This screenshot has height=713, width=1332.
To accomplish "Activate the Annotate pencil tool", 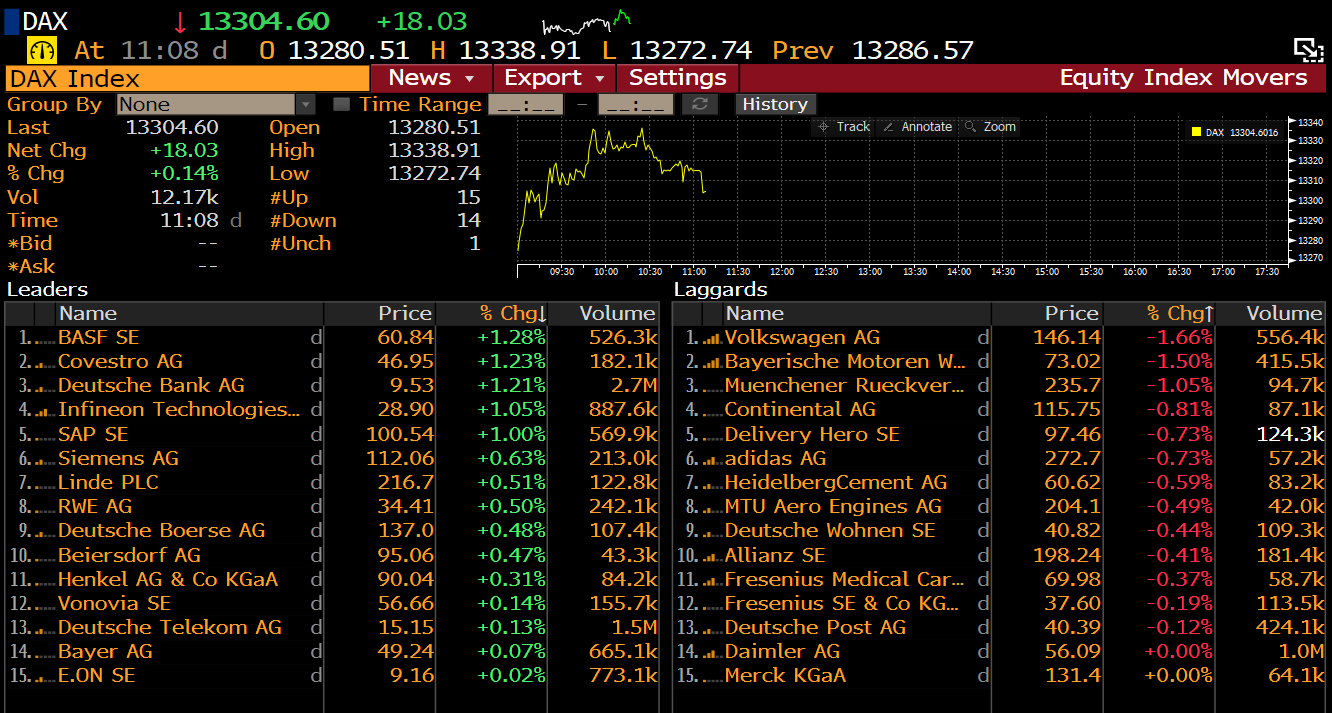I will point(917,127).
